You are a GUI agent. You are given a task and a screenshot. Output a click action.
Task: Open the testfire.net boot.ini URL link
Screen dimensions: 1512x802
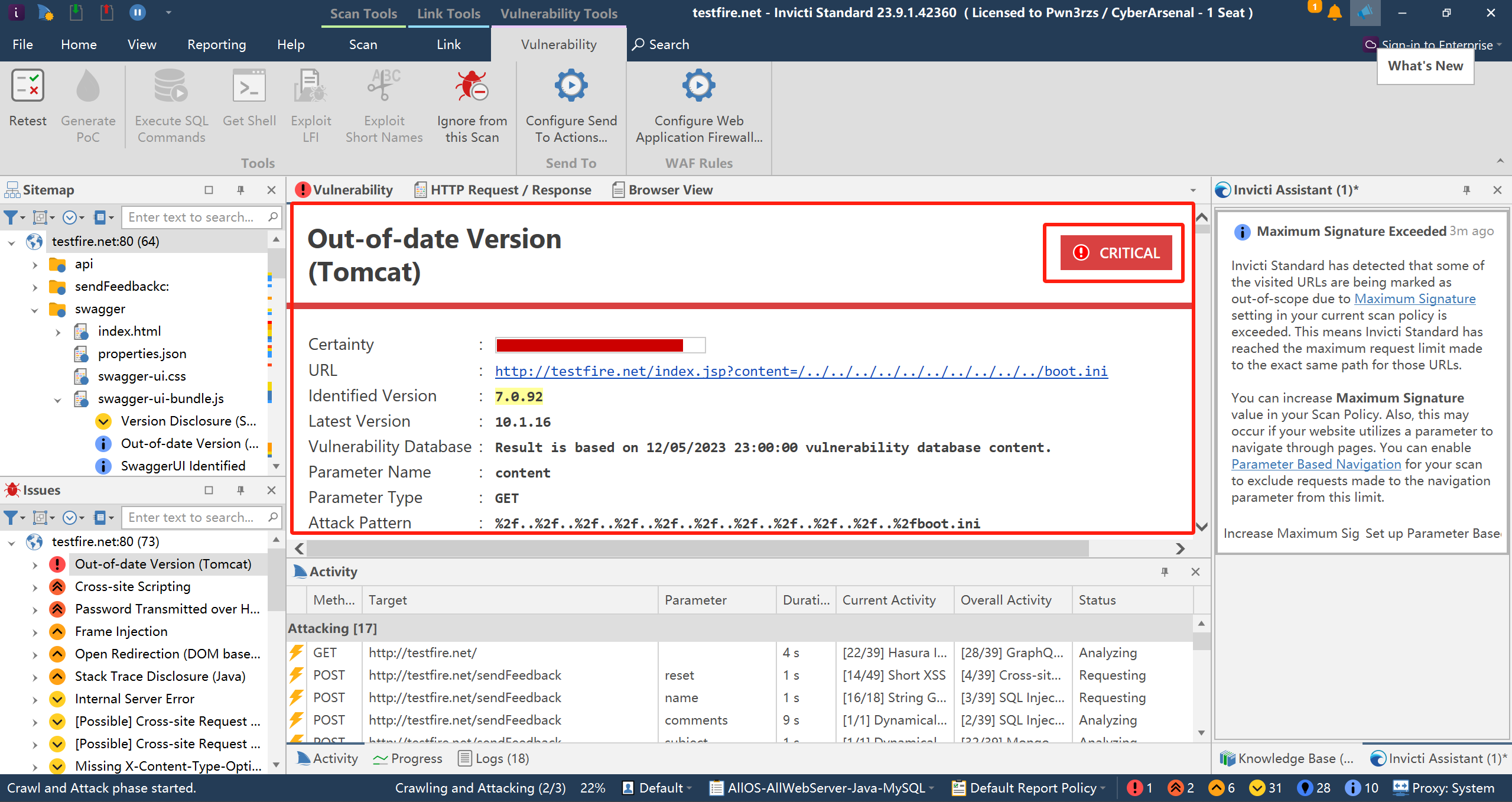(x=801, y=371)
